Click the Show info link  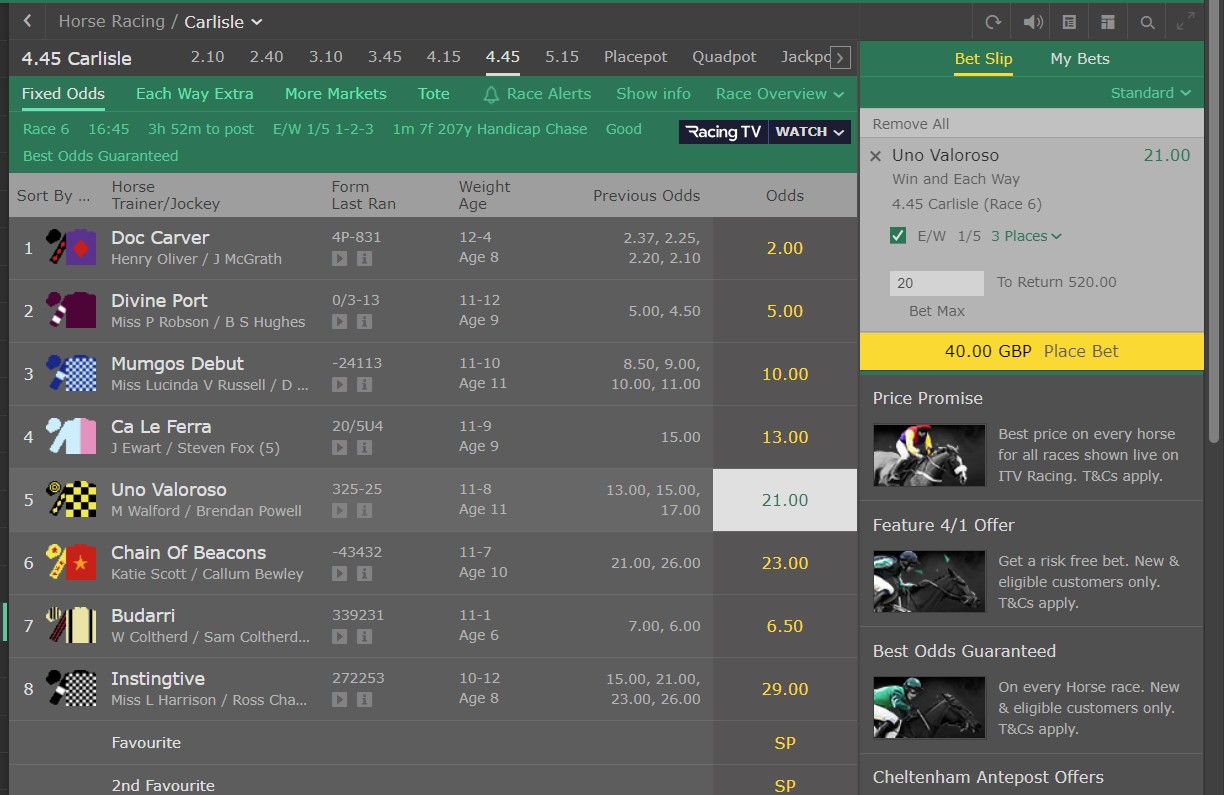(654, 94)
